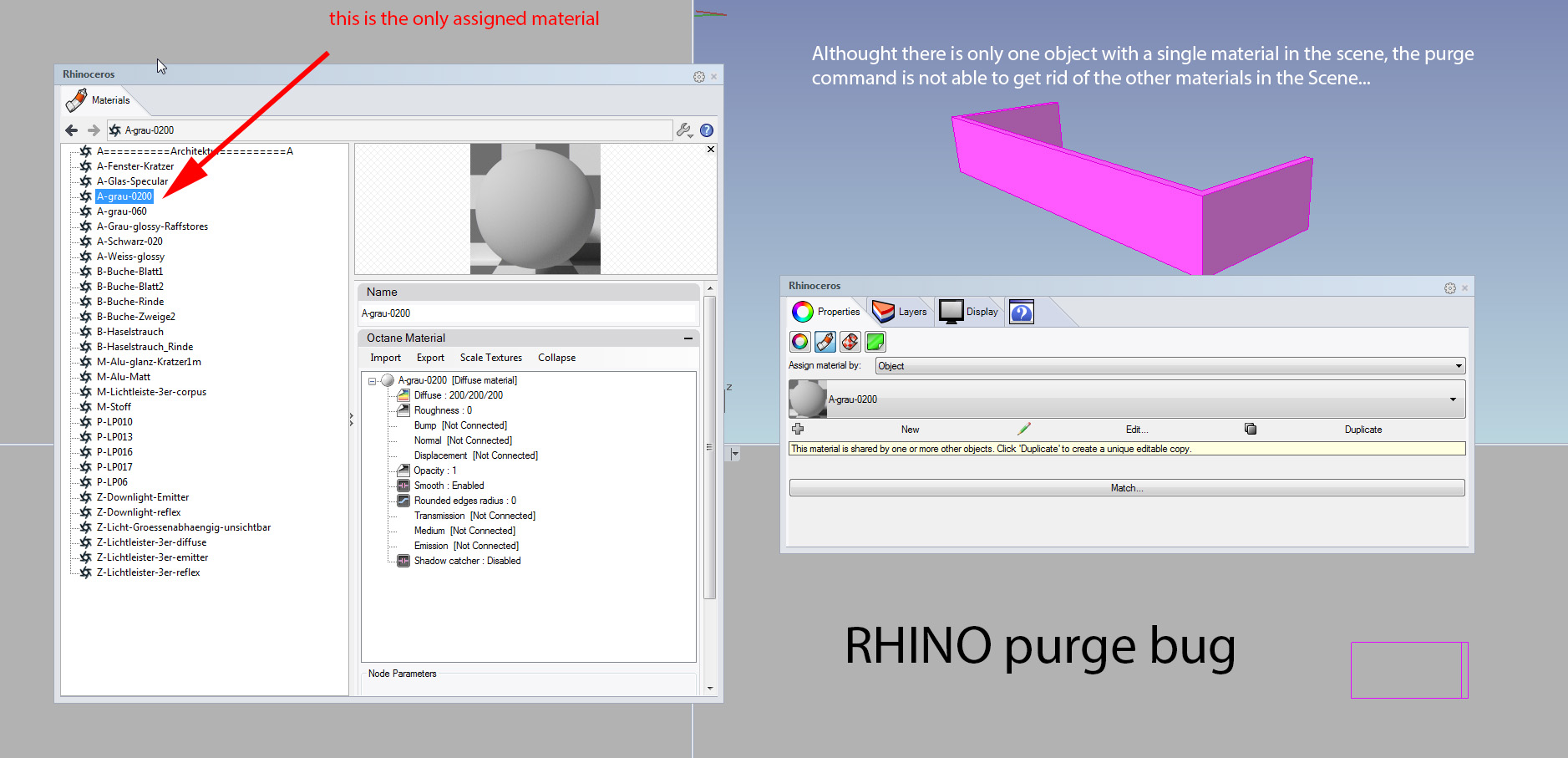Select the Material paint-tube properties icon

click(x=825, y=342)
